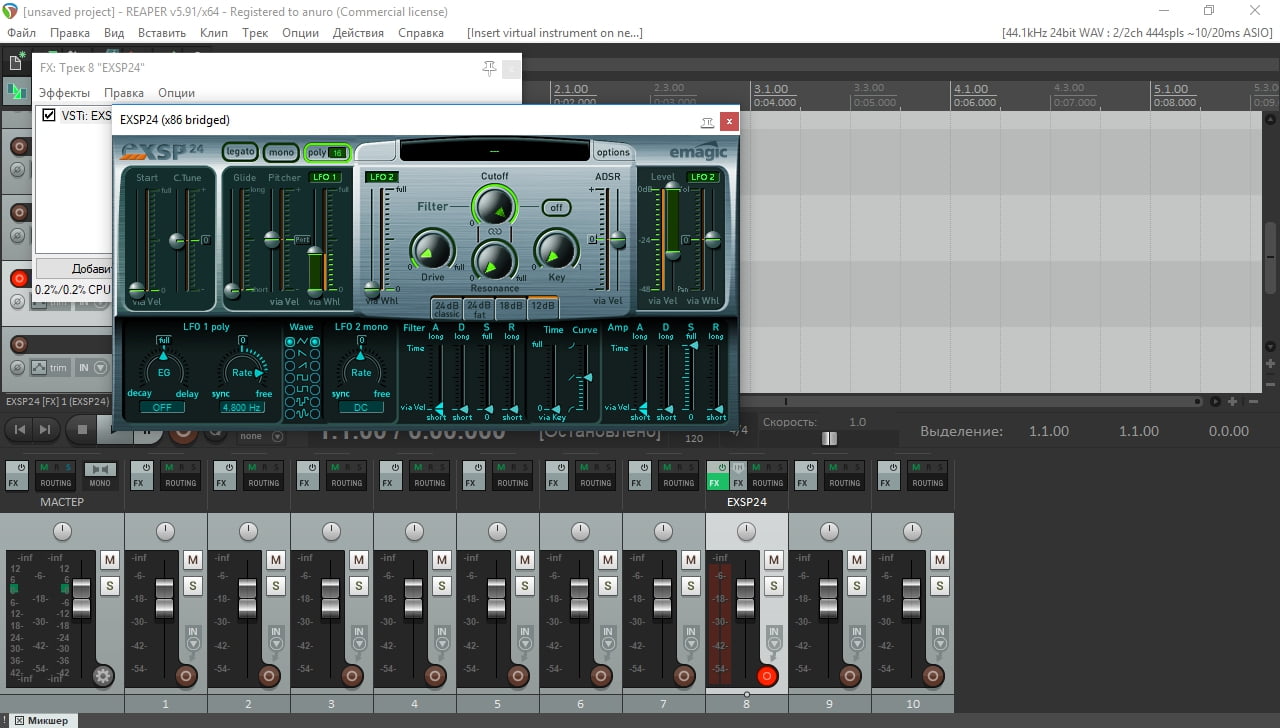Click the LFO 2 mono Rate knob
Viewport: 1280px width, 728px height.
[x=361, y=372]
